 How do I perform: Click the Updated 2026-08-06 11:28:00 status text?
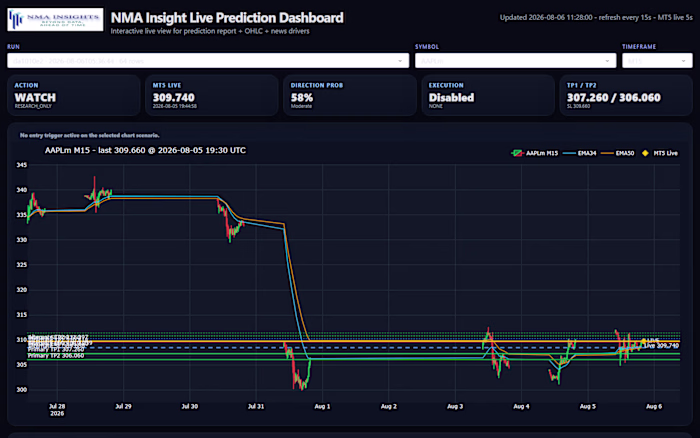[596, 17]
